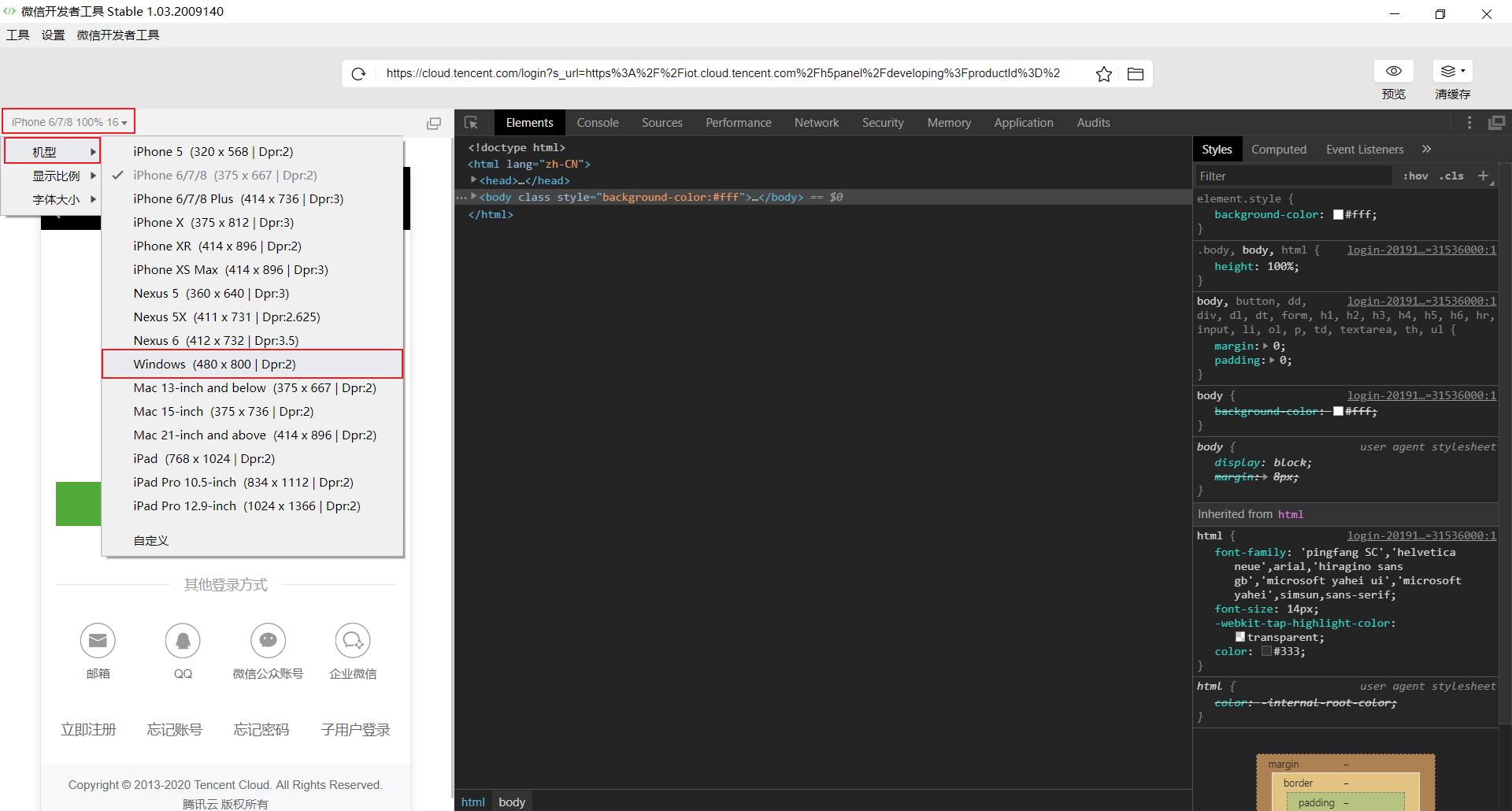Image resolution: width=1512 pixels, height=811 pixels.
Task: Open the Application tab
Action: tap(1023, 123)
